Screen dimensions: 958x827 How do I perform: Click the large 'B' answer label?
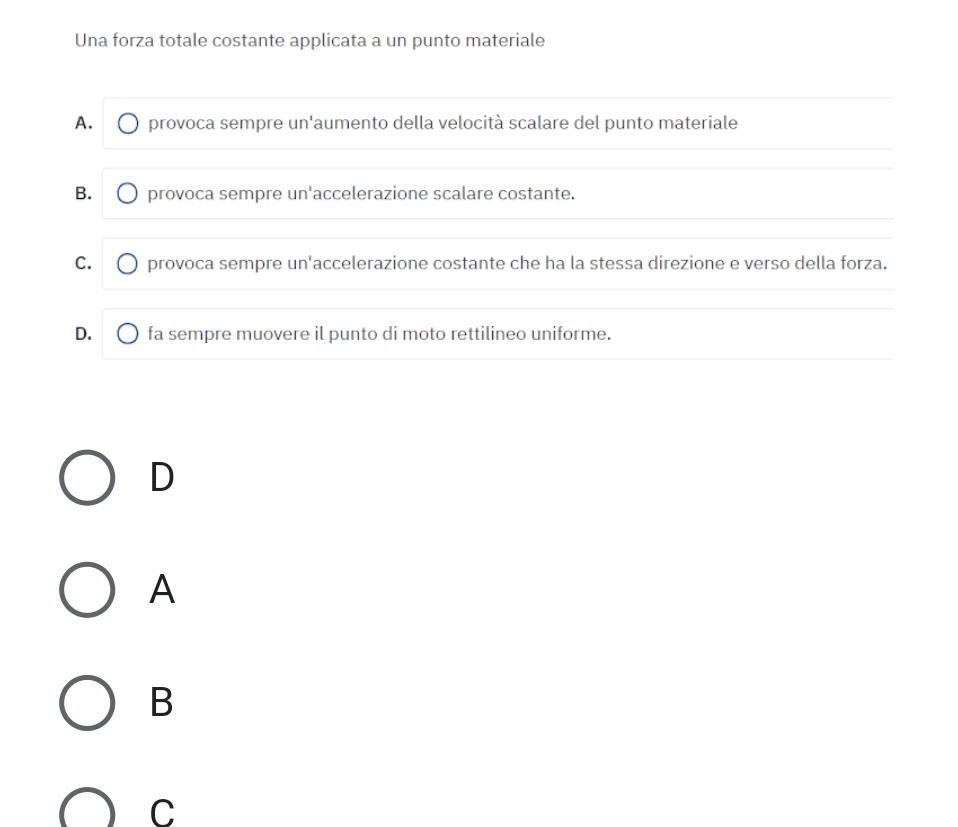(161, 702)
